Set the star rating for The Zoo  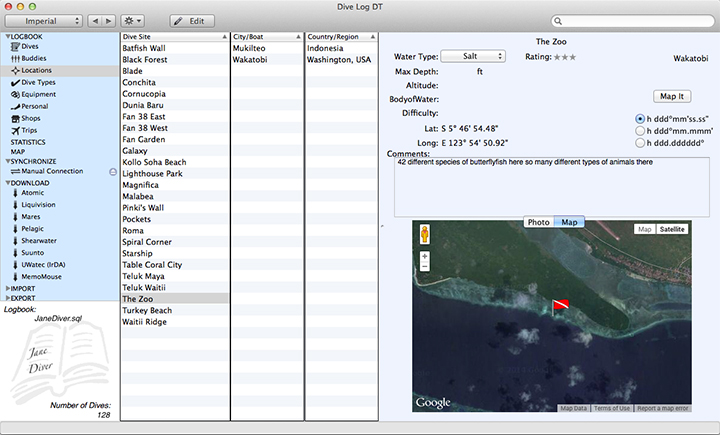click(565, 57)
